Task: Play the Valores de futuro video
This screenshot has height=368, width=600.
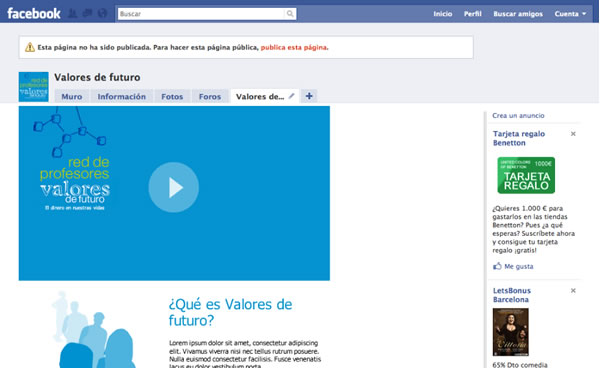Action: (x=174, y=187)
